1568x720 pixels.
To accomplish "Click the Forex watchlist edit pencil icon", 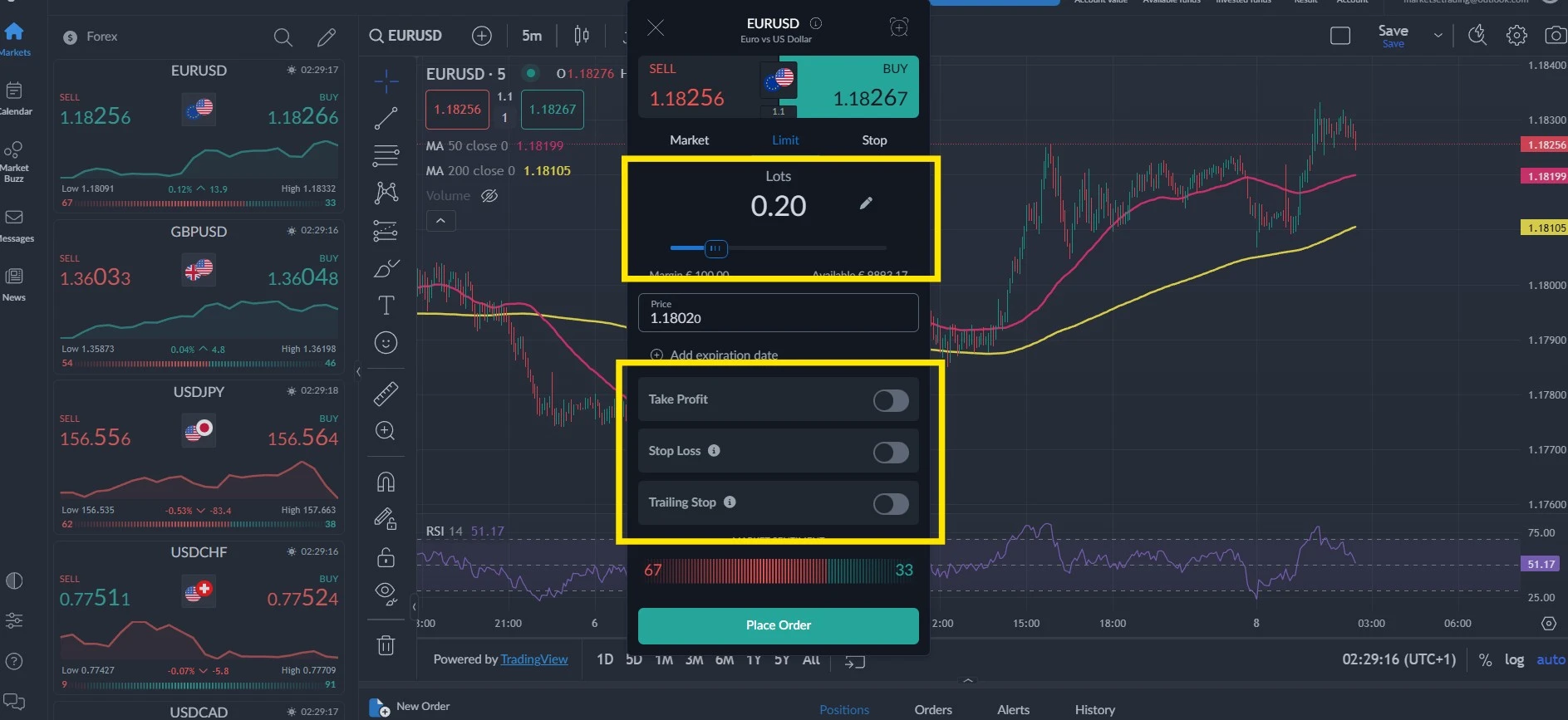I will pos(327,37).
